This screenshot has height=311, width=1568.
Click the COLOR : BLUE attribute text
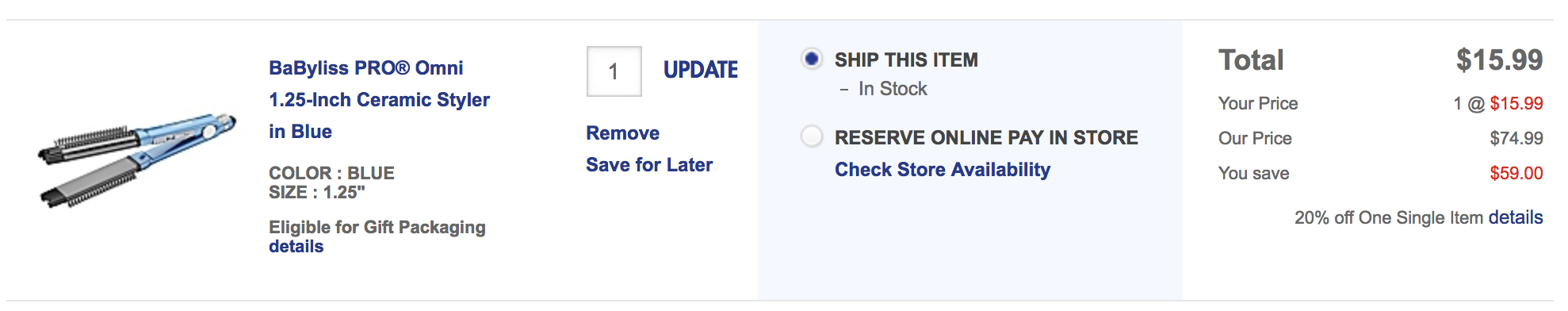[331, 173]
